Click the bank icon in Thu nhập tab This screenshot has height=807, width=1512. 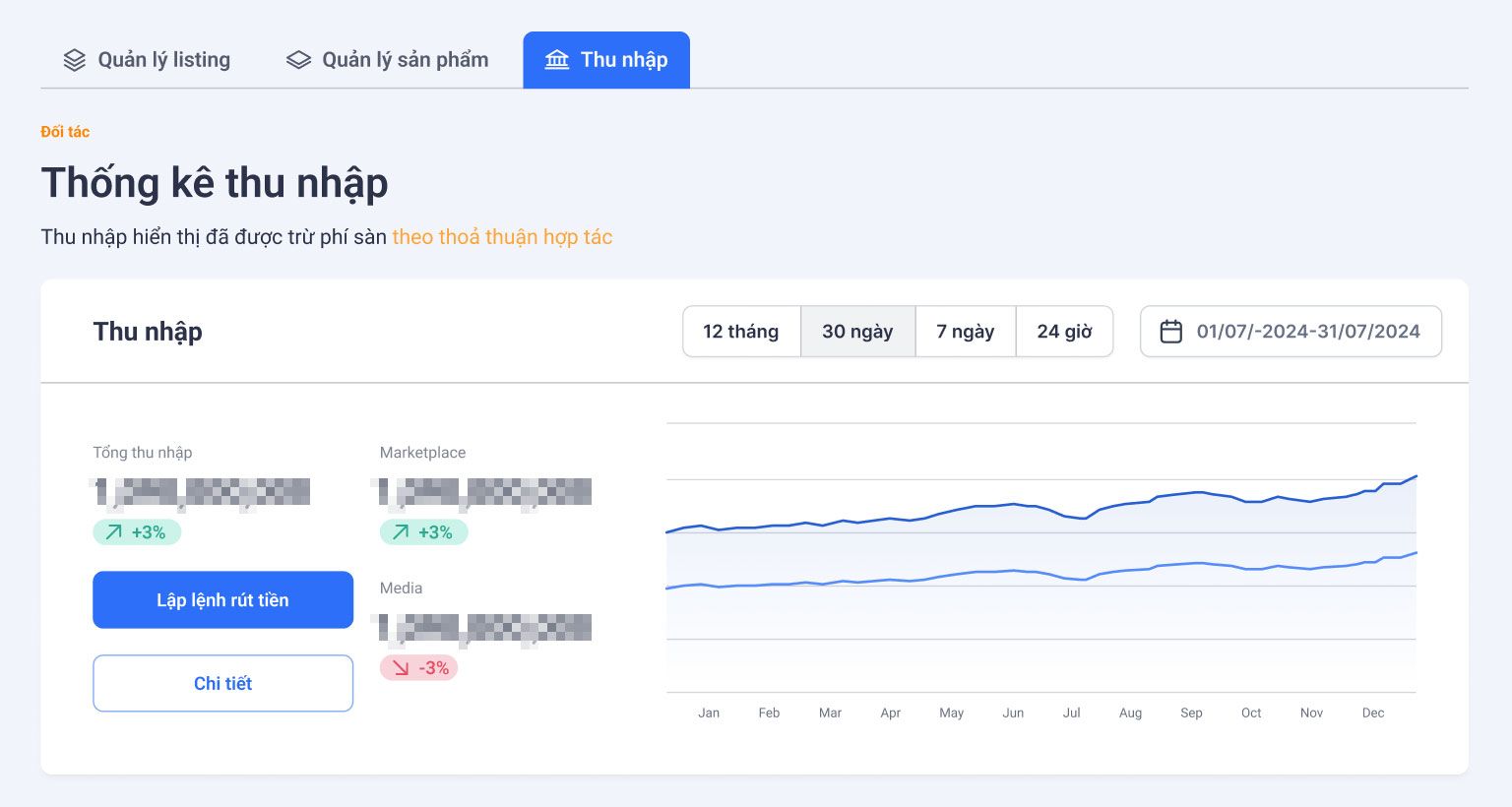click(x=557, y=60)
